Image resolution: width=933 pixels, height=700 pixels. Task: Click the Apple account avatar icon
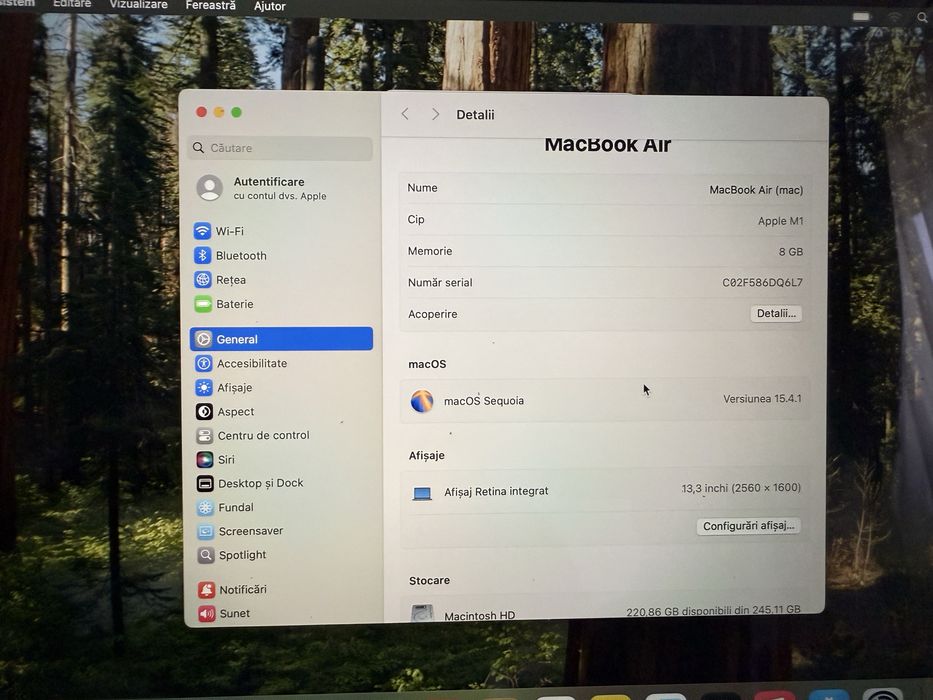click(x=209, y=188)
